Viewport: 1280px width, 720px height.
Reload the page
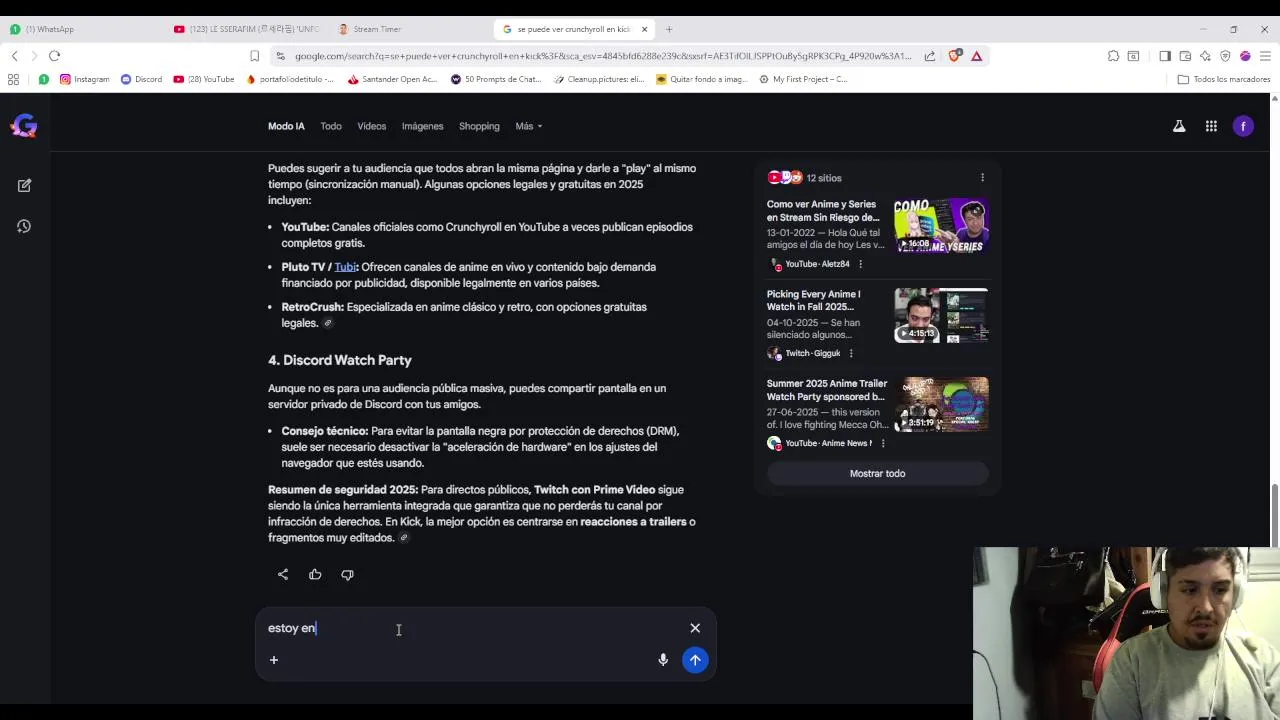(55, 56)
